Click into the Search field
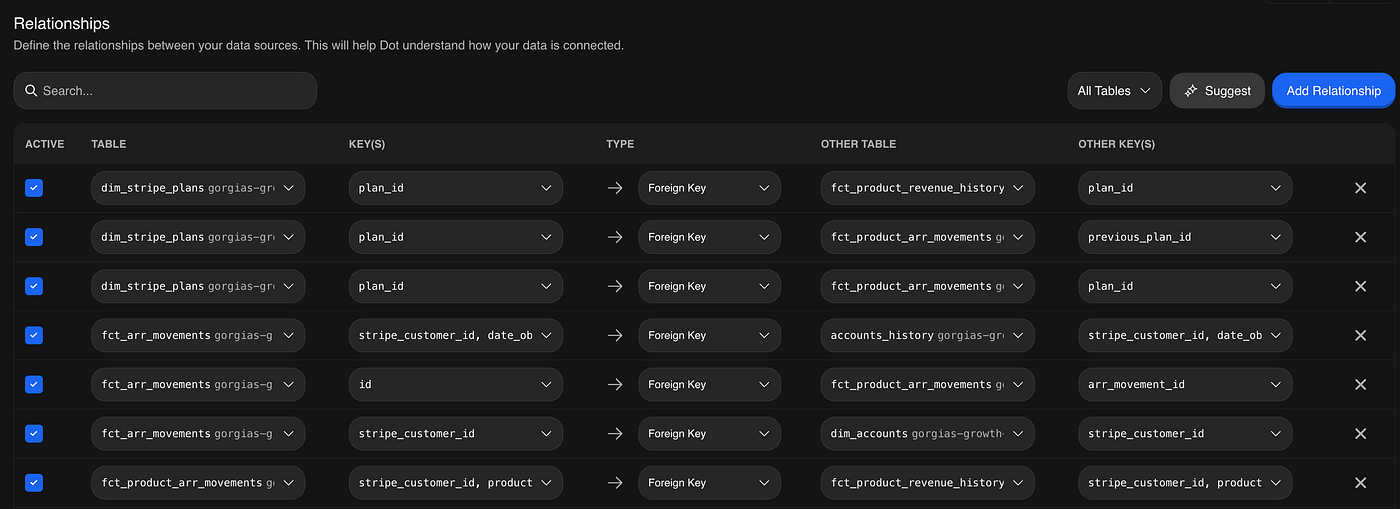1400x509 pixels. point(165,90)
